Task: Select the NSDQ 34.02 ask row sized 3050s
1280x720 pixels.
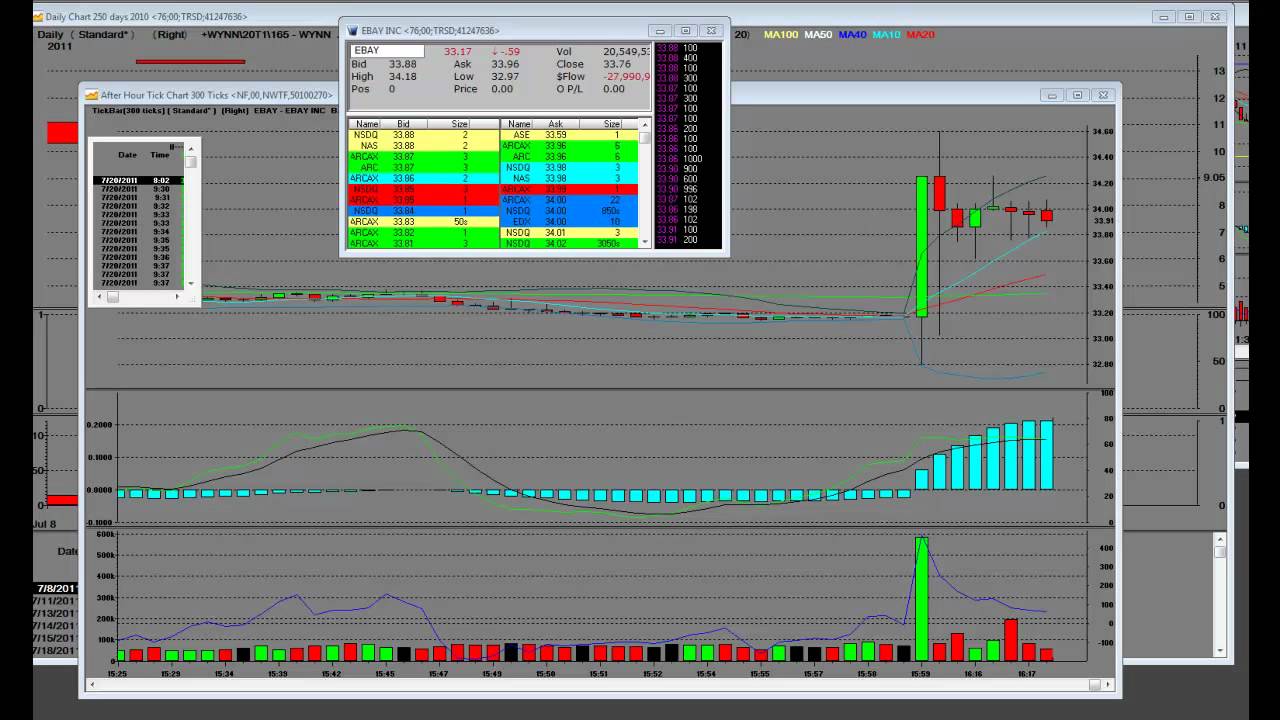Action: [x=570, y=244]
